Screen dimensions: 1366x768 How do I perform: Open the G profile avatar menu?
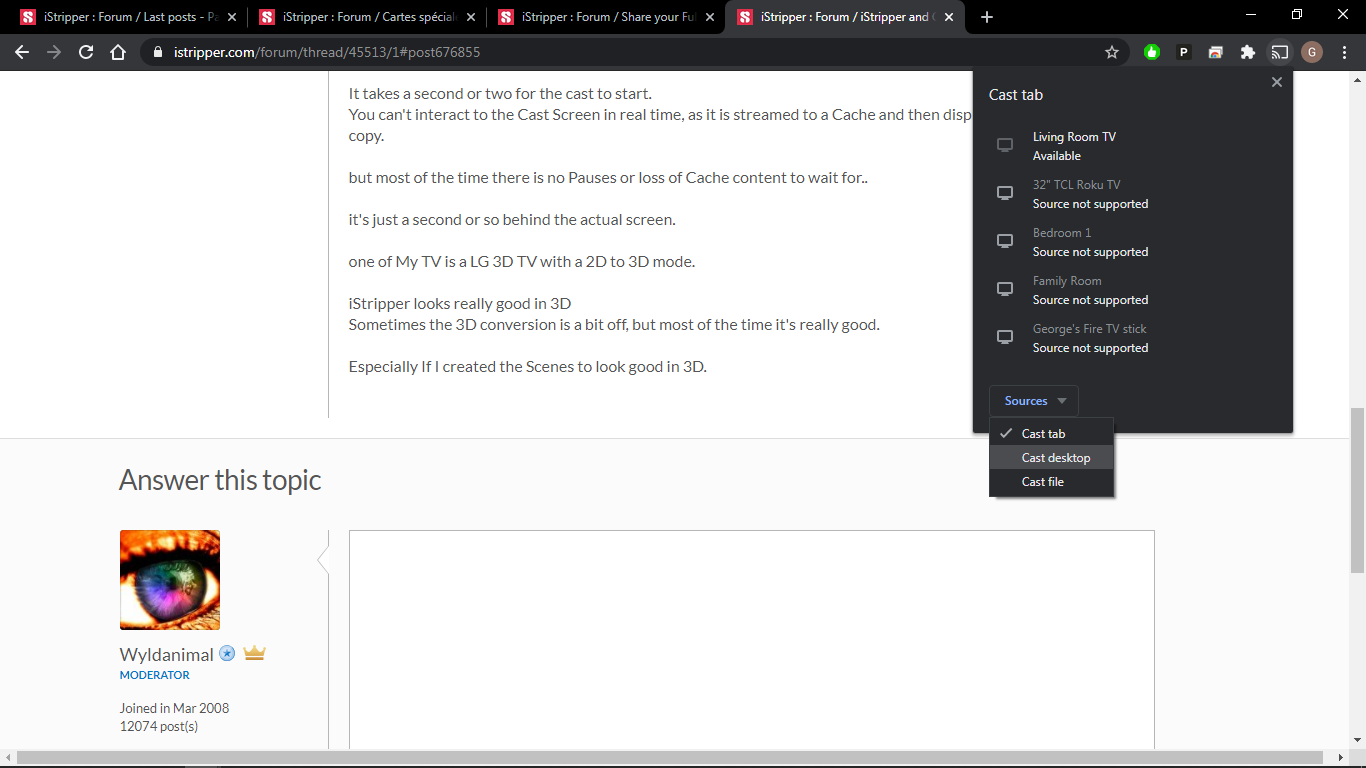1312,52
